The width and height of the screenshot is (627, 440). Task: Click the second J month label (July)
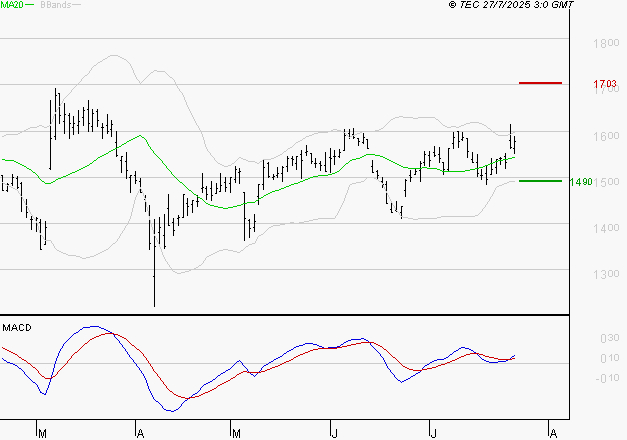(433, 433)
